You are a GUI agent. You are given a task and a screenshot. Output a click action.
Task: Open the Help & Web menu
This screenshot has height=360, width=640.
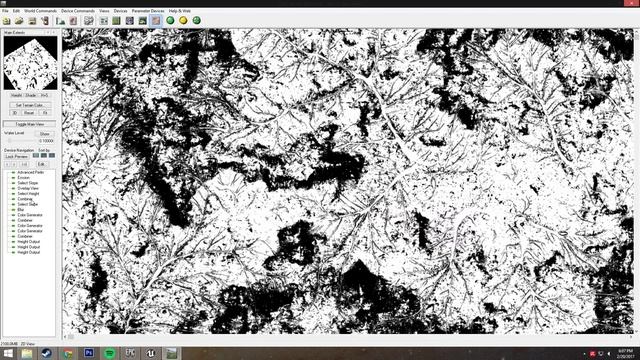tap(180, 11)
